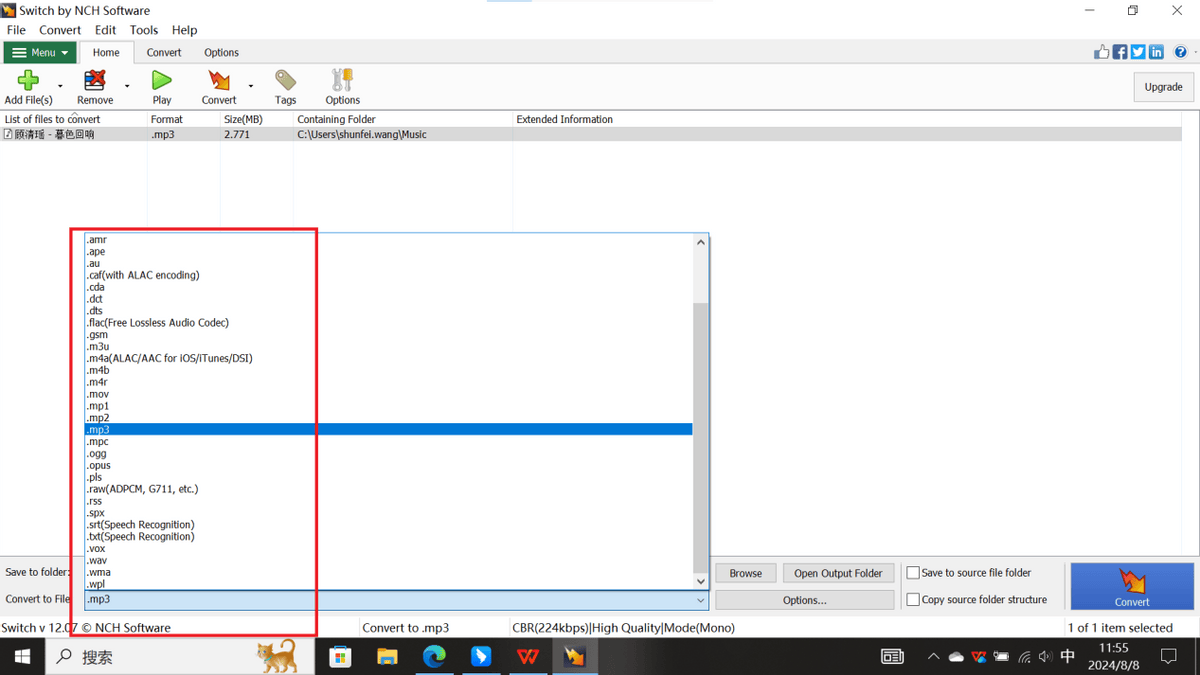Click the Browse button
Screen dimensions: 1200x675
745,573
